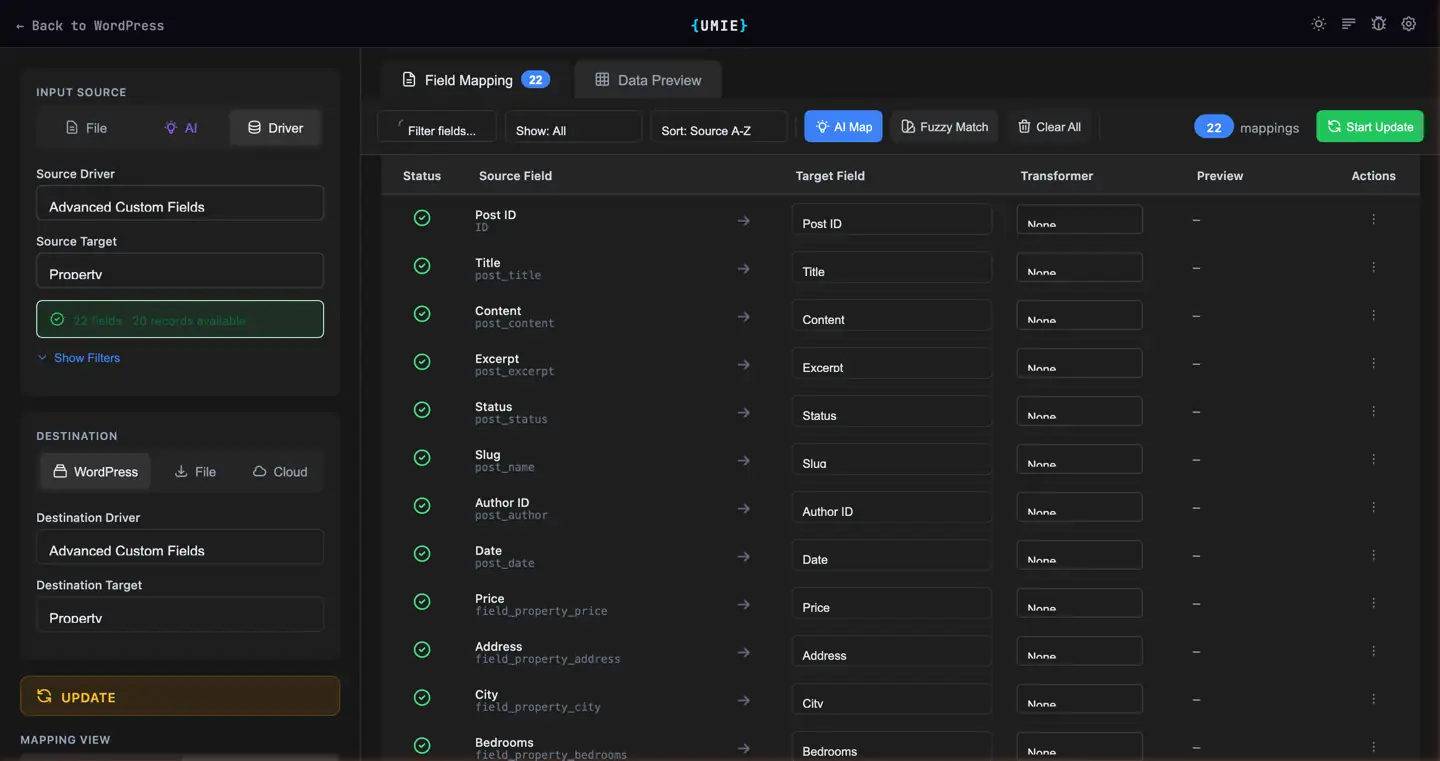Click the mapping arrow in Status row

[743, 413]
